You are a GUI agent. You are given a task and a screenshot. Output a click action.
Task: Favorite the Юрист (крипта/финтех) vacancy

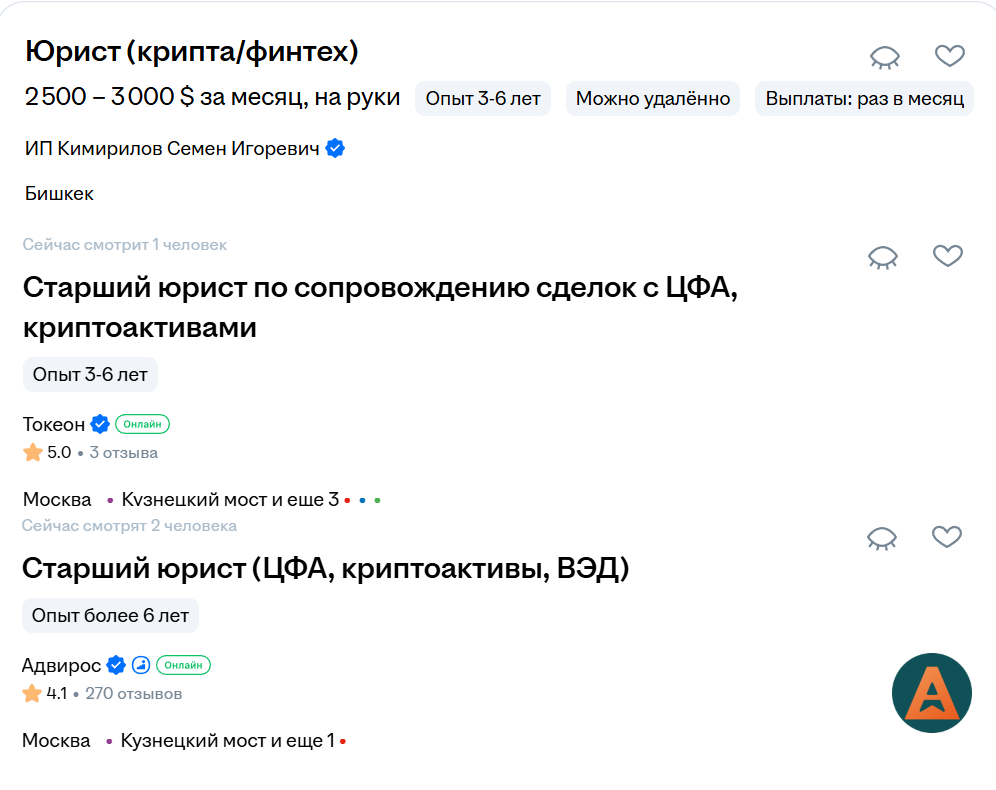pyautogui.click(x=950, y=56)
